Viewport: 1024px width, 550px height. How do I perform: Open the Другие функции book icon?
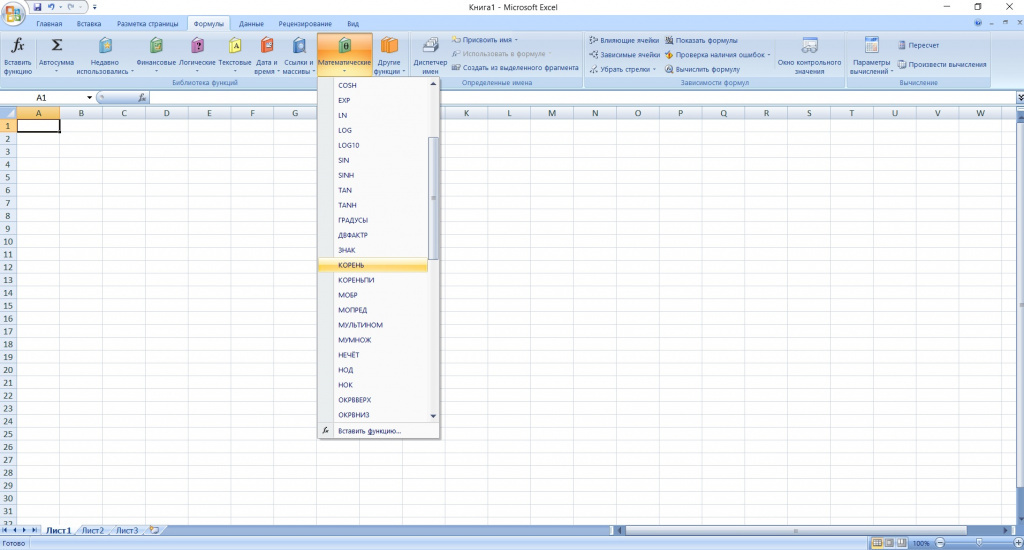pyautogui.click(x=389, y=45)
